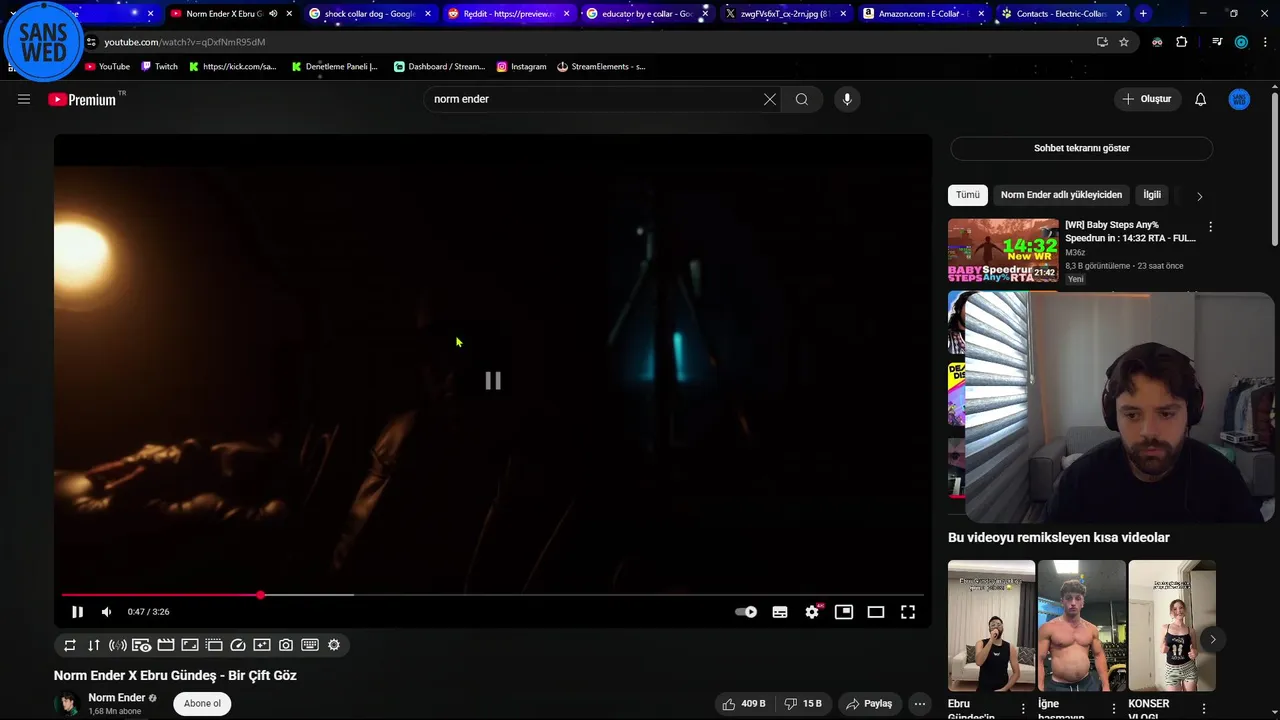Screen dimensions: 1280x720
Task: Open browser extensions puzzle icon
Action: (1181, 42)
